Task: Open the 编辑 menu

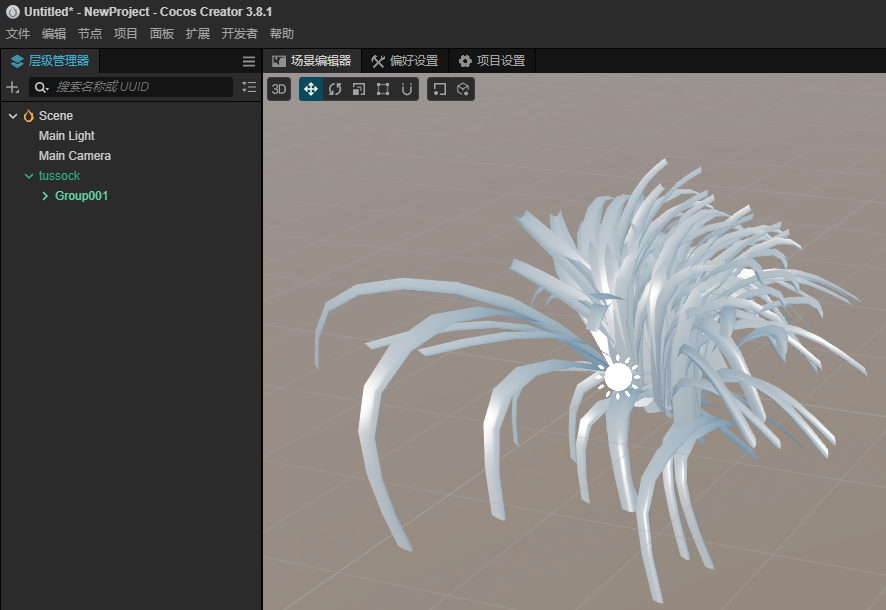Action: point(54,34)
